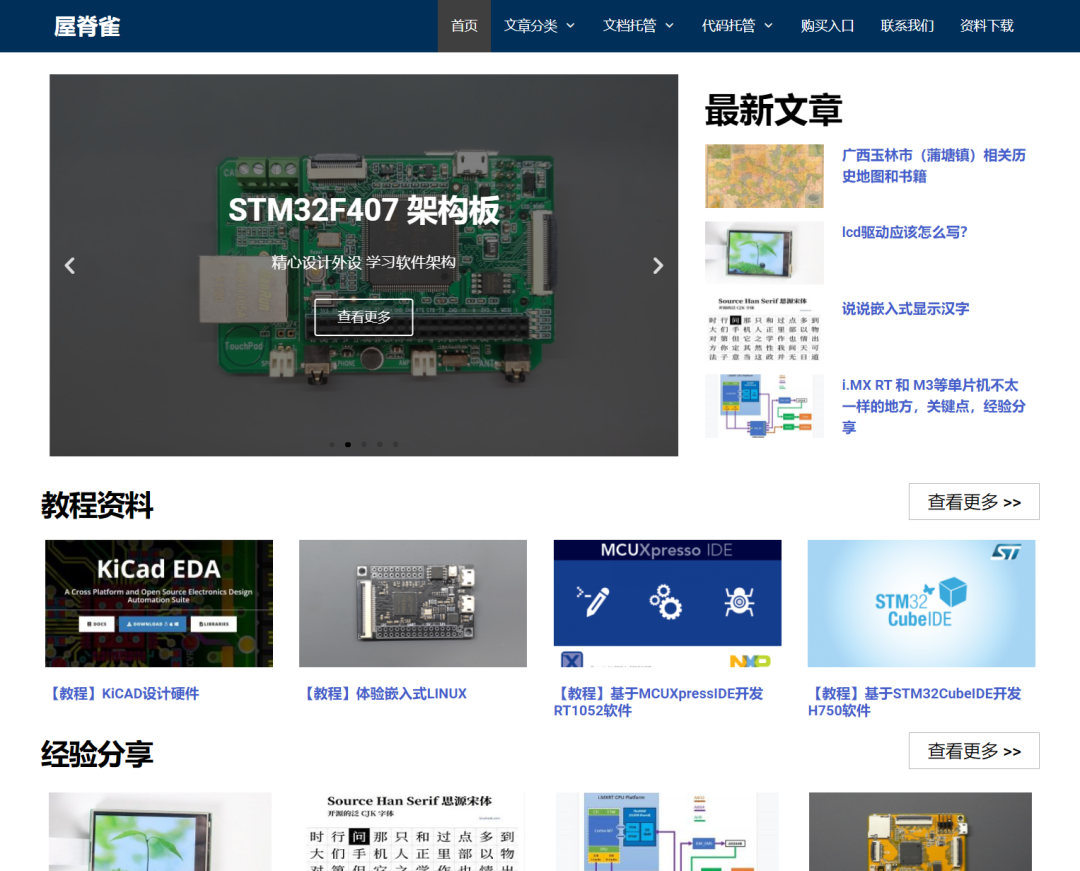Open the i.MX RT 和 M3等单片机 article link
1080x871 pixels.
pyautogui.click(x=934, y=406)
